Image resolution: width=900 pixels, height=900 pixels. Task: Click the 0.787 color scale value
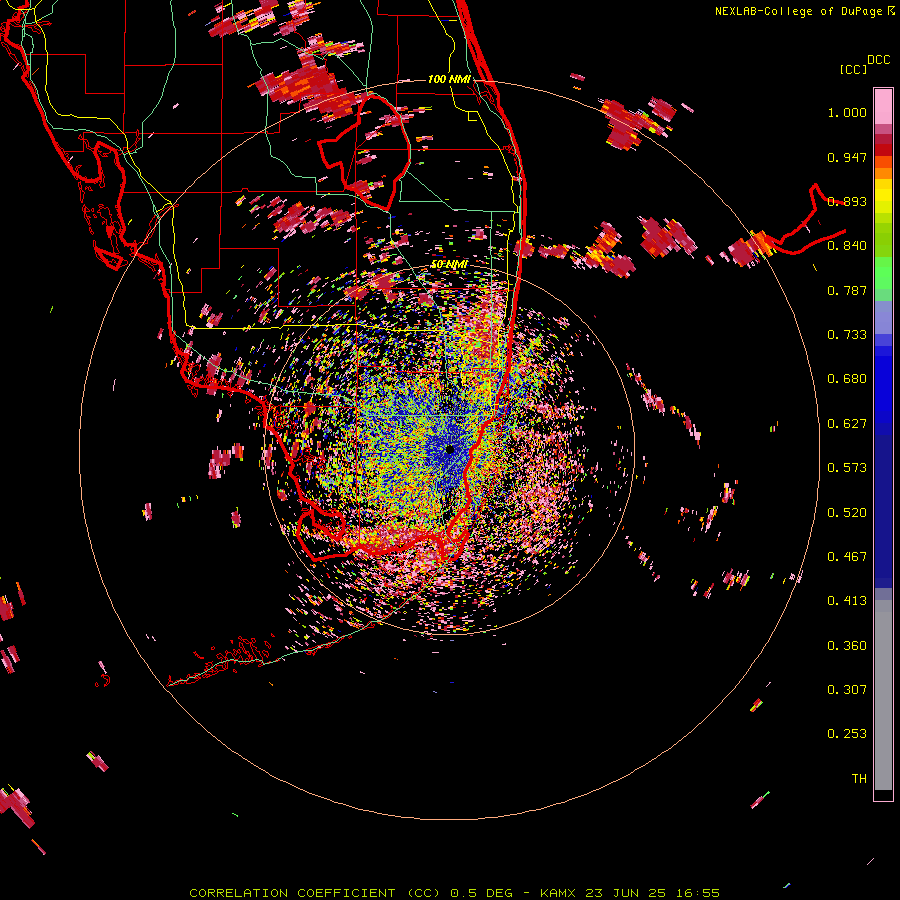tap(847, 290)
